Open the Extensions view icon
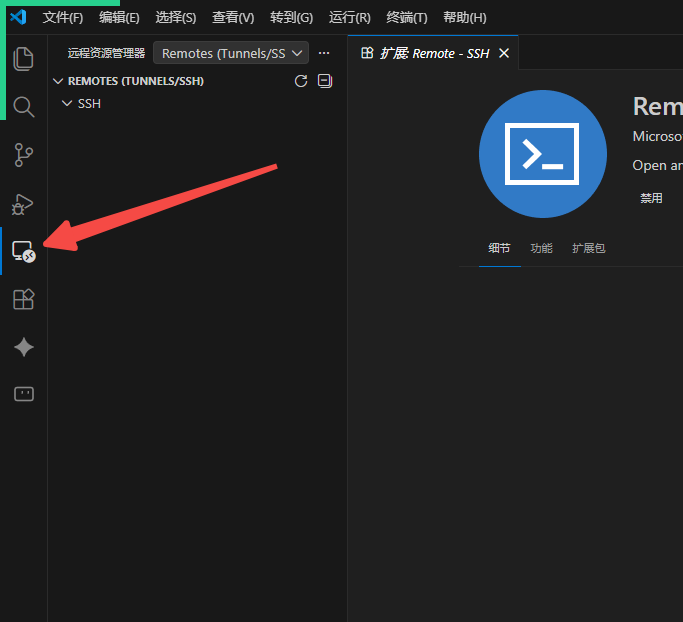 pos(23,299)
